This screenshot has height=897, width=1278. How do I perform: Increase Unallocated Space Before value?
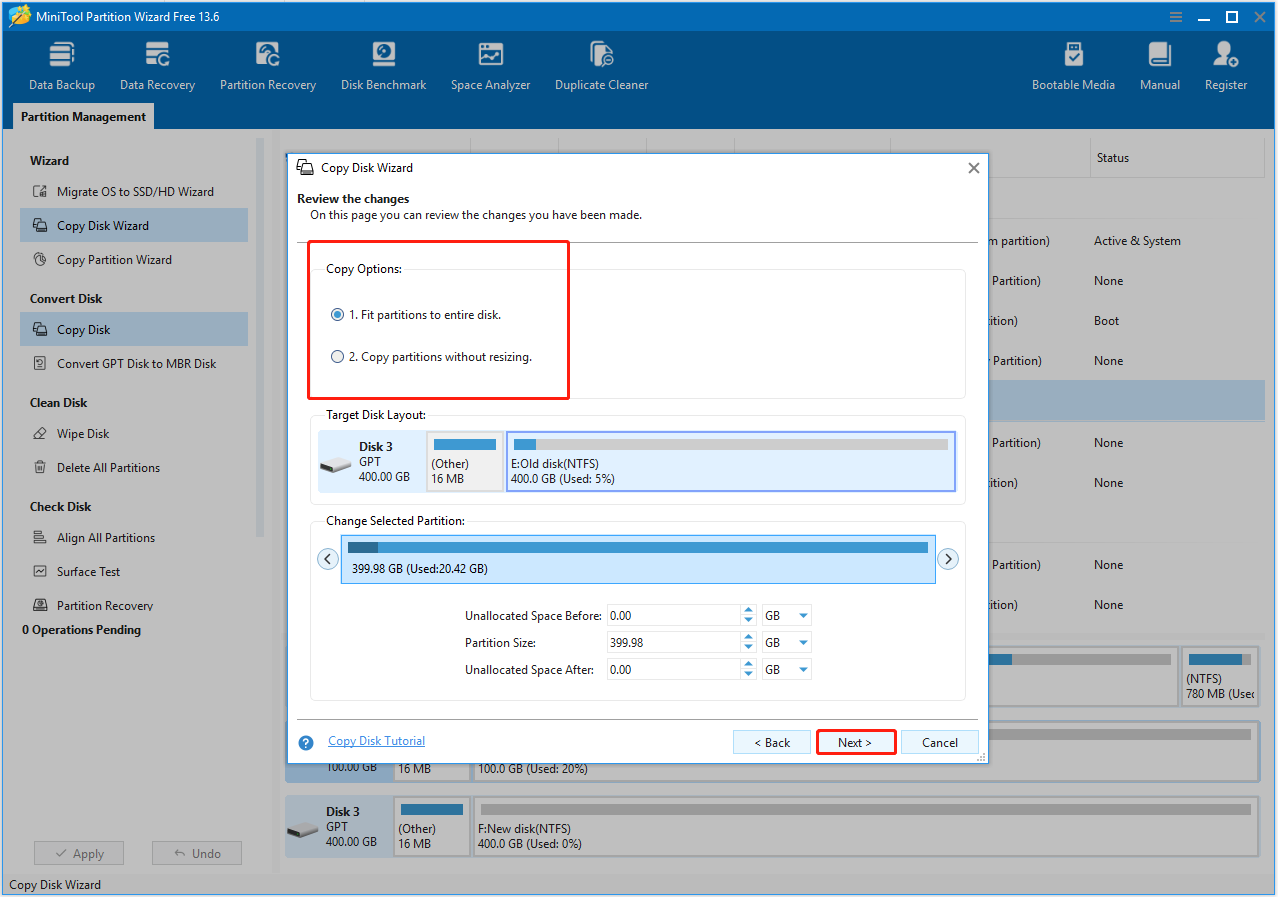749,610
